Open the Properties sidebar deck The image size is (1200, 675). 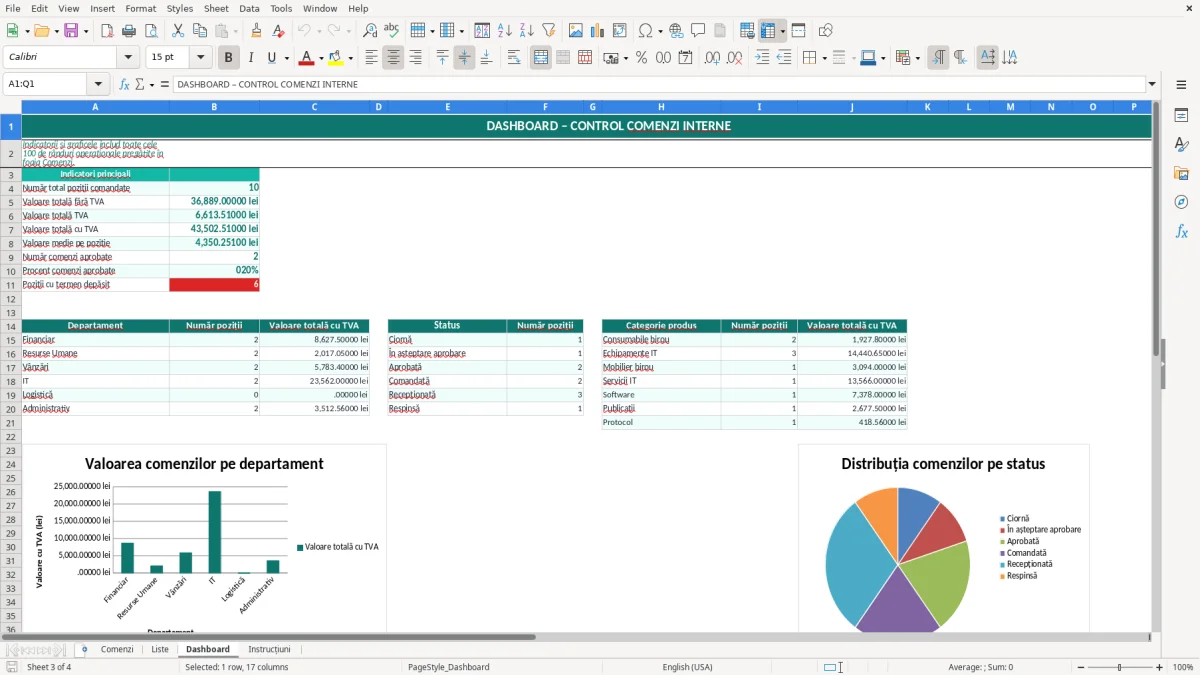(1181, 115)
